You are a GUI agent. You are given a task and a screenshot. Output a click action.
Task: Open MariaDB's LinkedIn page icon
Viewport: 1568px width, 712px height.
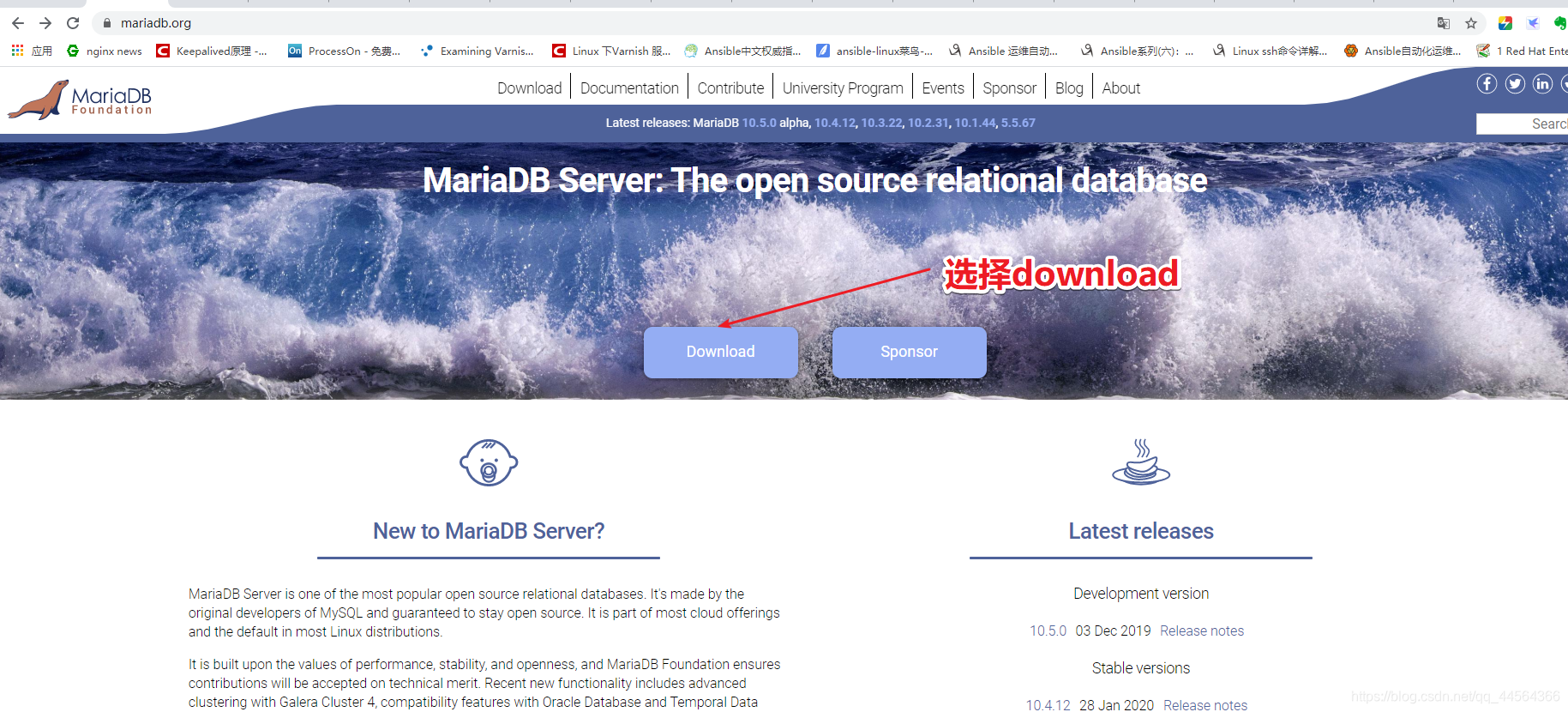pos(1542,83)
